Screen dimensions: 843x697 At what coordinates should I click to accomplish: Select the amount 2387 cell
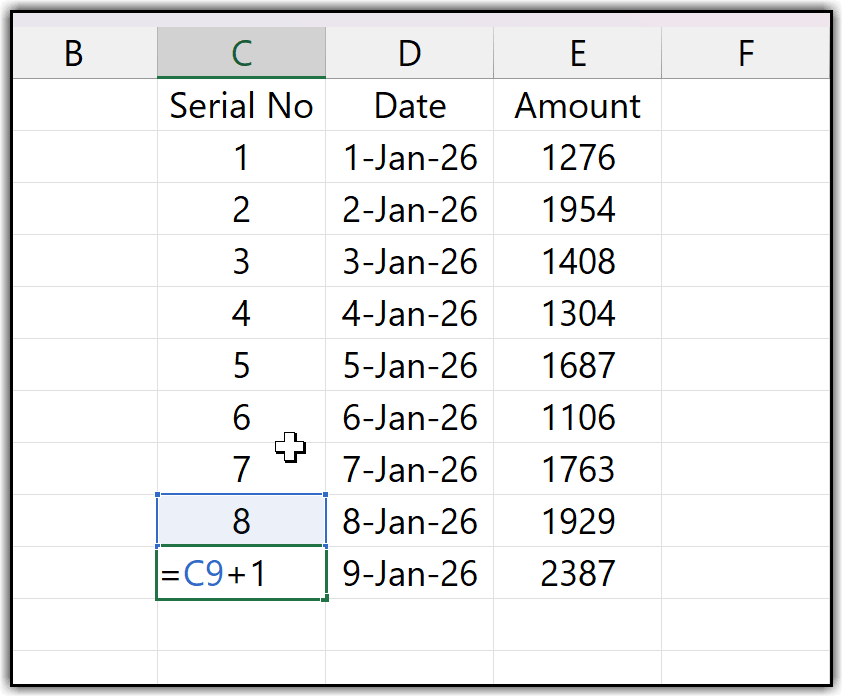point(577,574)
